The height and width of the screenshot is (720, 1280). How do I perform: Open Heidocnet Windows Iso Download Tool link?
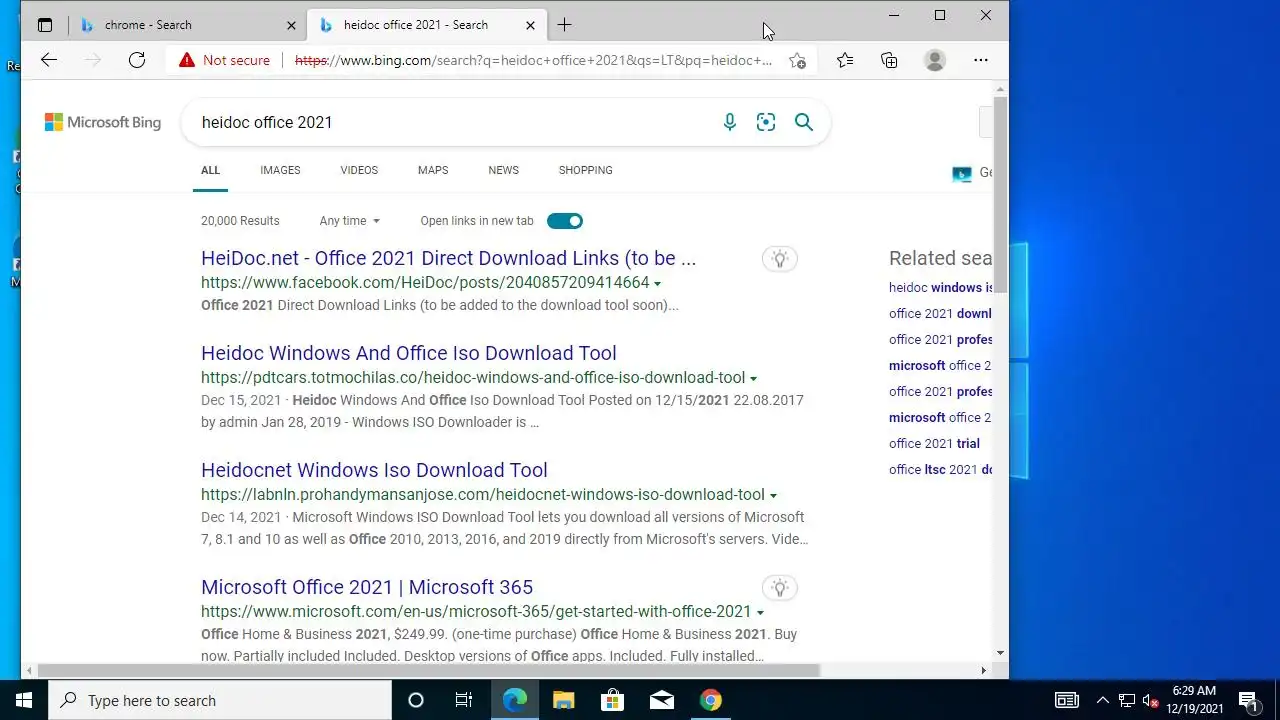(374, 470)
